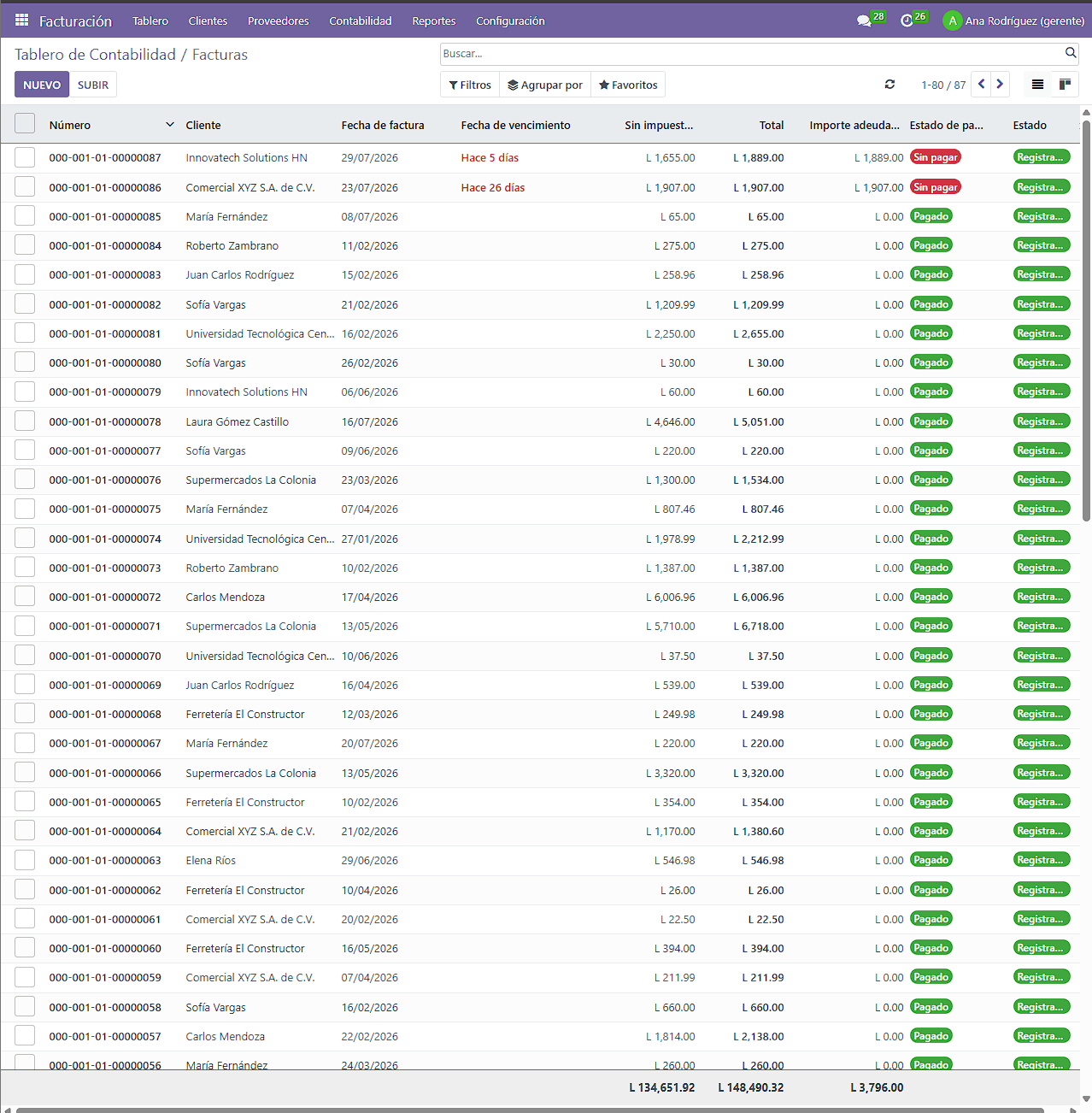
Task: Click the Buscar search field
Action: 752,53
